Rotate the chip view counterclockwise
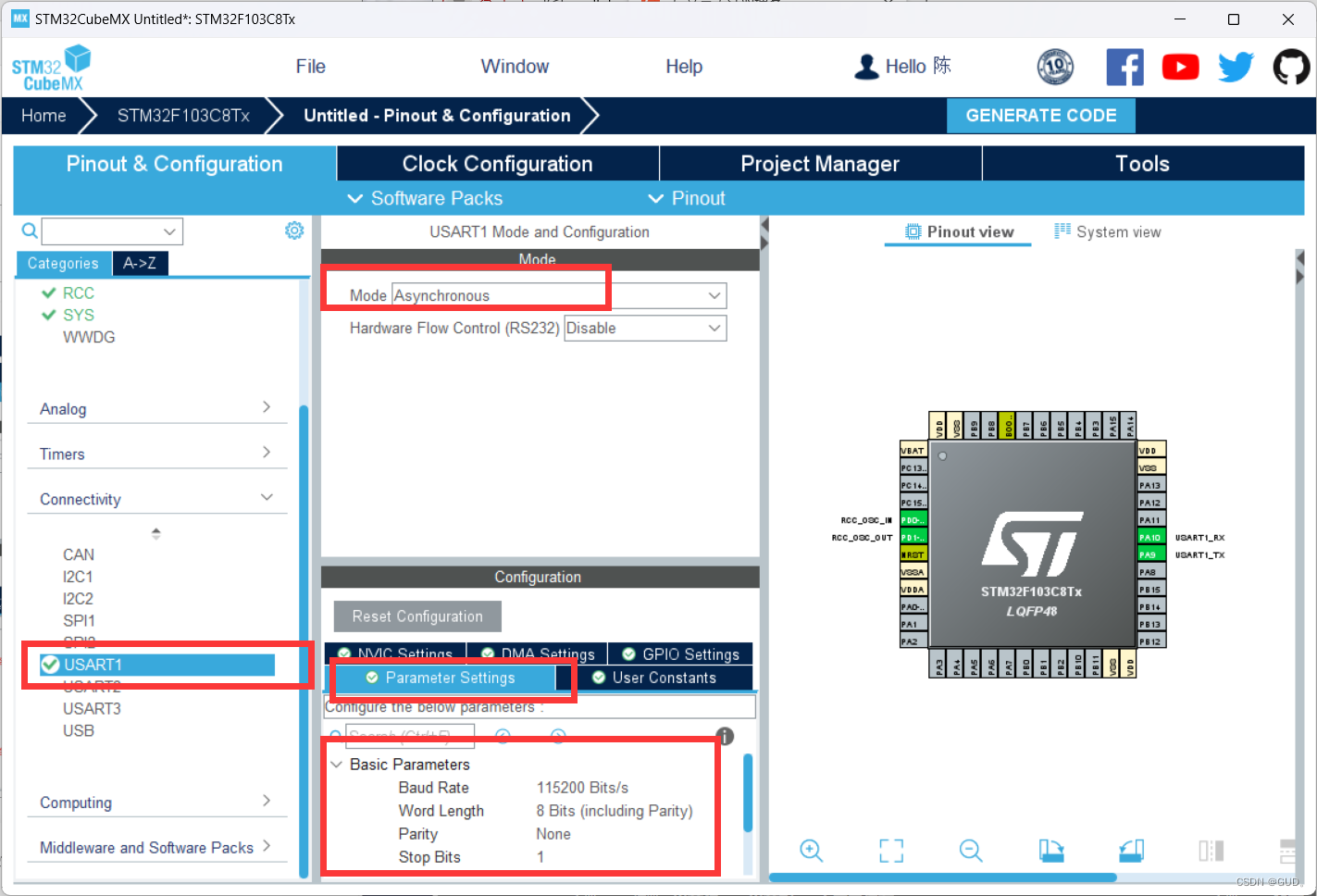1317x896 pixels. 1131,850
